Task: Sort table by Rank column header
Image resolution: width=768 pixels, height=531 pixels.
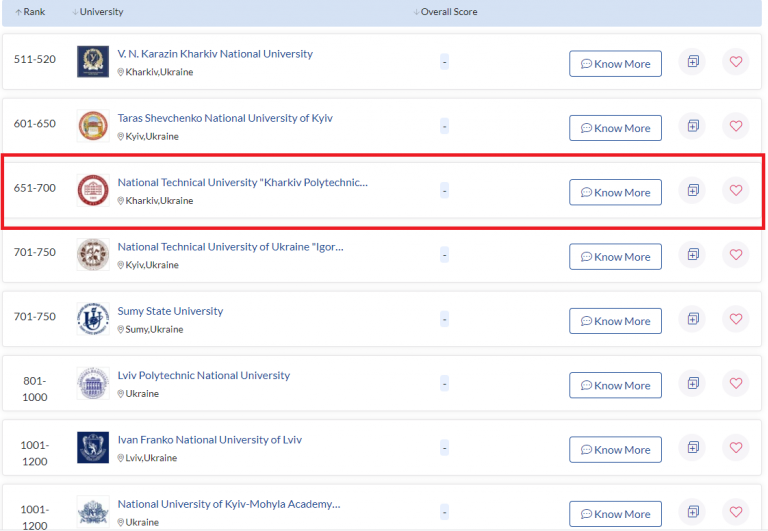Action: point(30,12)
